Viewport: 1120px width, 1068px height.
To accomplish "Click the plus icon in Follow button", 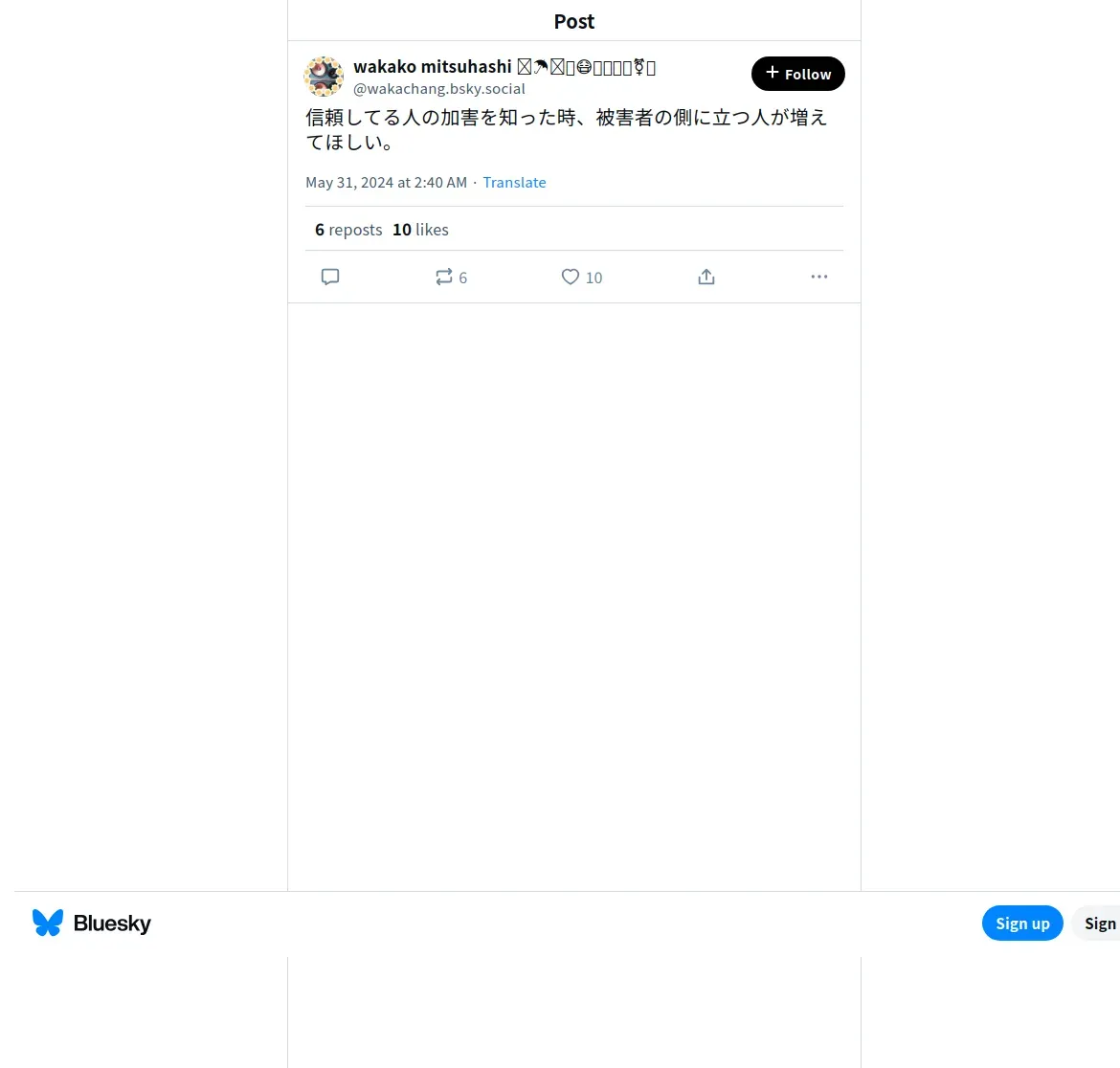I will click(773, 73).
